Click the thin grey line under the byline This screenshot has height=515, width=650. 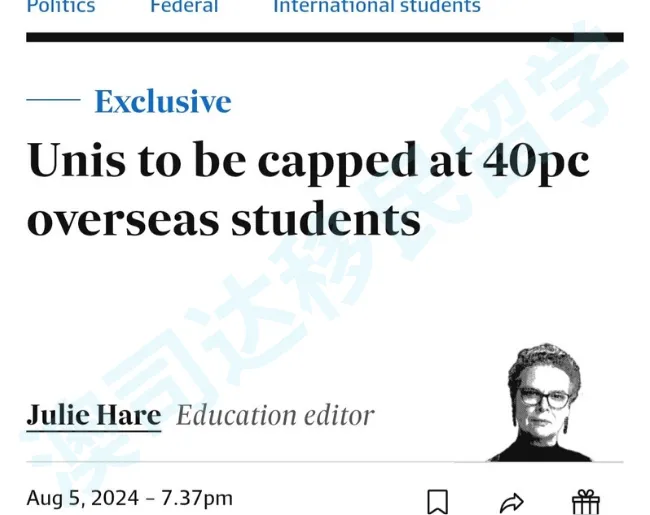250,462
